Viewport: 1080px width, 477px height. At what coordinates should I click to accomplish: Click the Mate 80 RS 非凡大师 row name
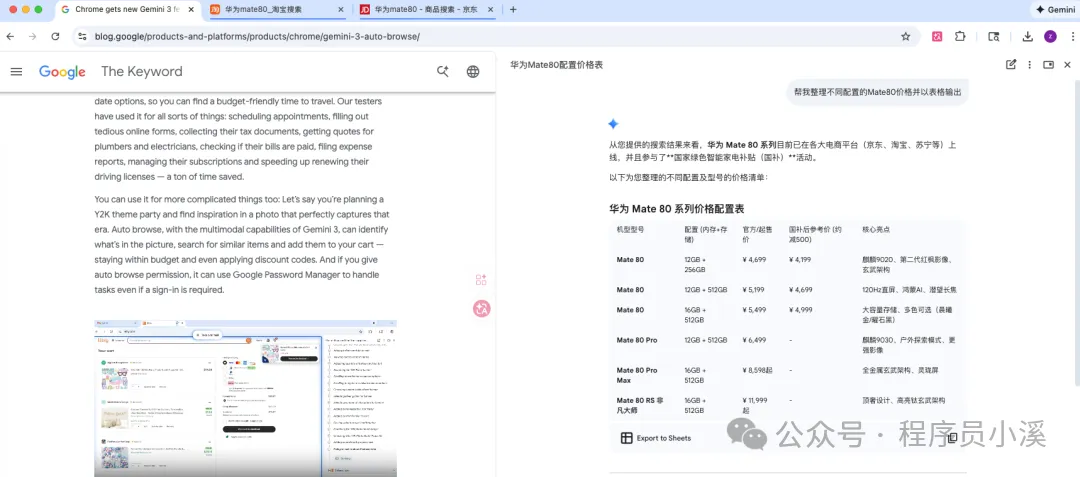click(640, 405)
